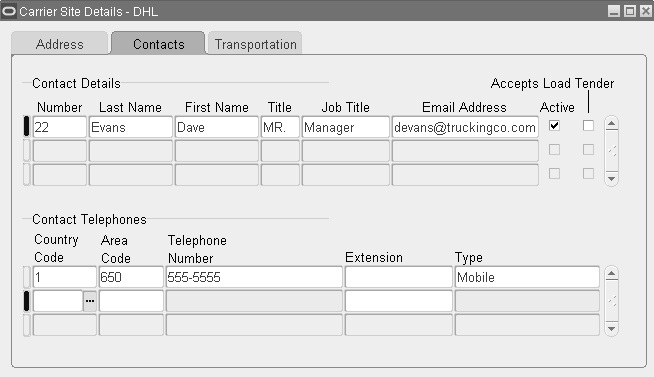Screen dimensions: 654x377
Task: Click the Type field showing Mobile
Action: (527, 277)
